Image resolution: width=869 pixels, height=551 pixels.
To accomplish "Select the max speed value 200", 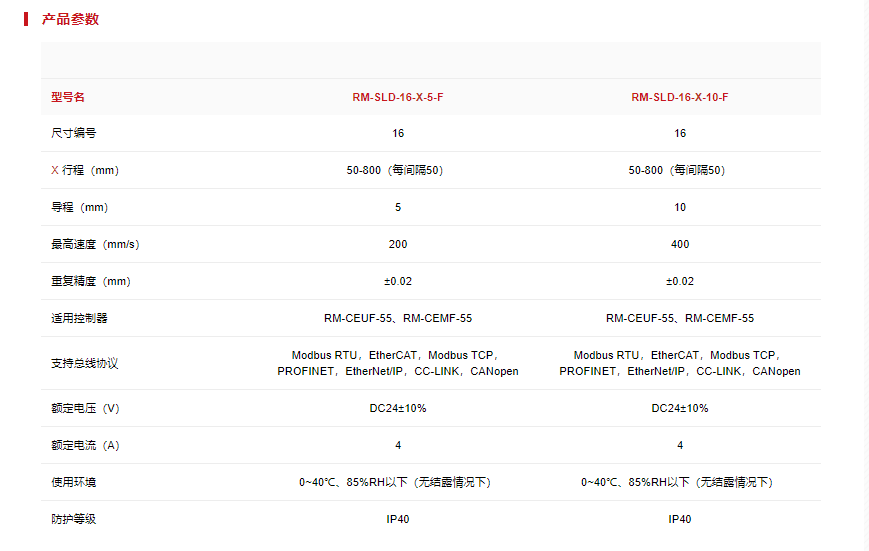I will click(398, 244).
